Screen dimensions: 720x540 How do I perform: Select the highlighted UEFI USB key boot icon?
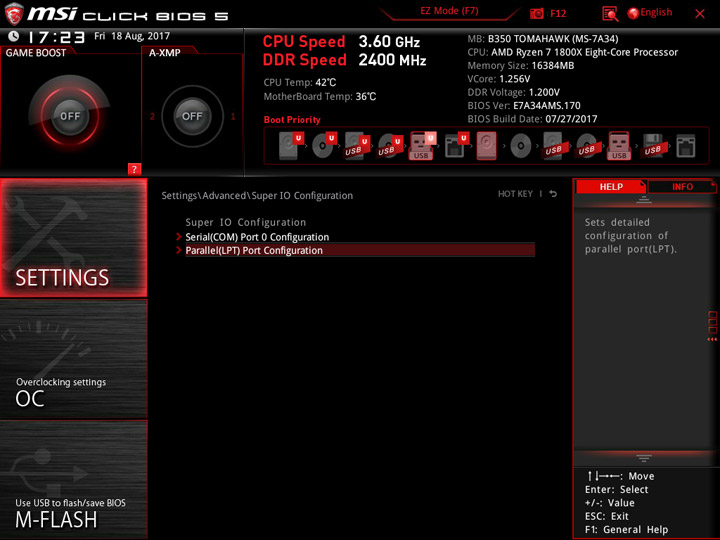point(422,146)
